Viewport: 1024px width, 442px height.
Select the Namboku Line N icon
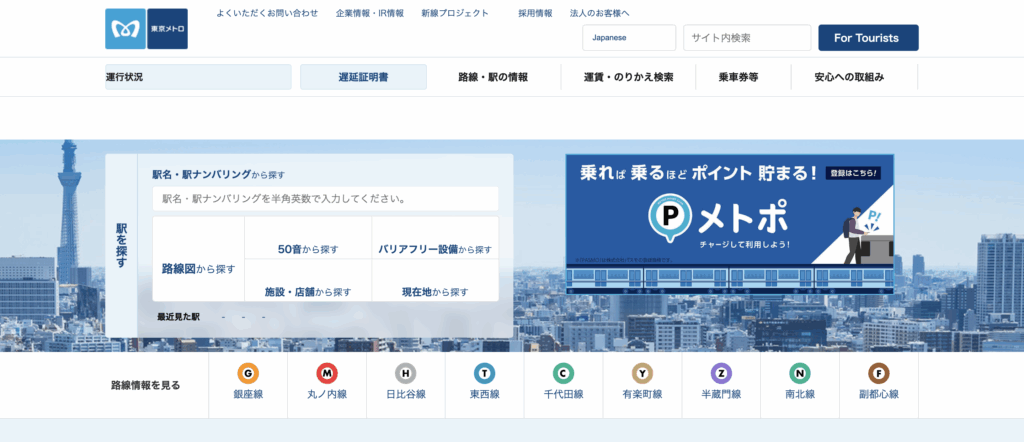(800, 373)
